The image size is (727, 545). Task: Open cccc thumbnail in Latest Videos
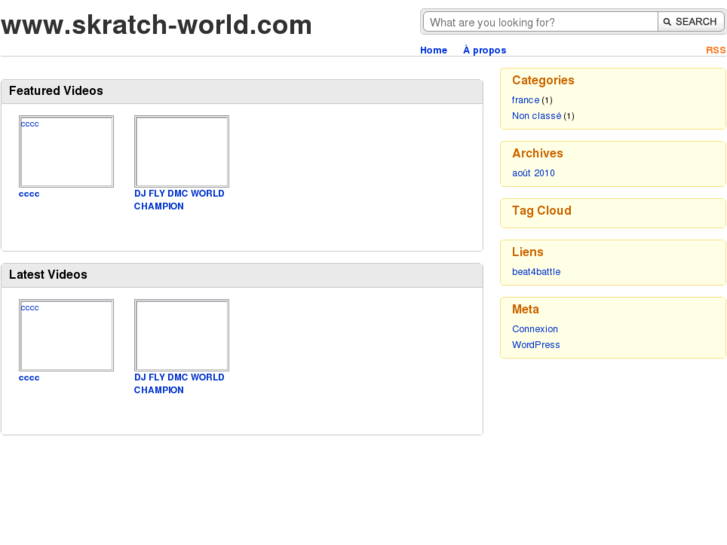tap(66, 335)
